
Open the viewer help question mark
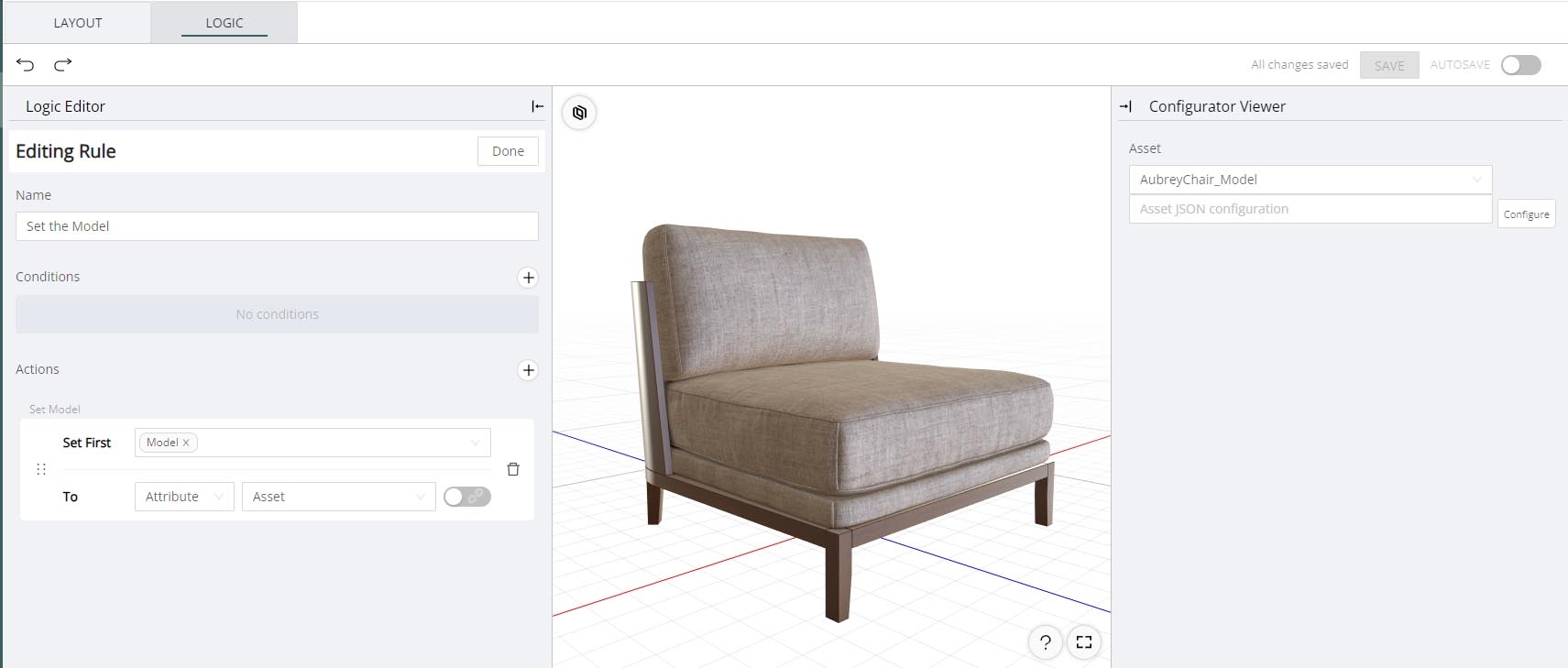click(x=1045, y=642)
